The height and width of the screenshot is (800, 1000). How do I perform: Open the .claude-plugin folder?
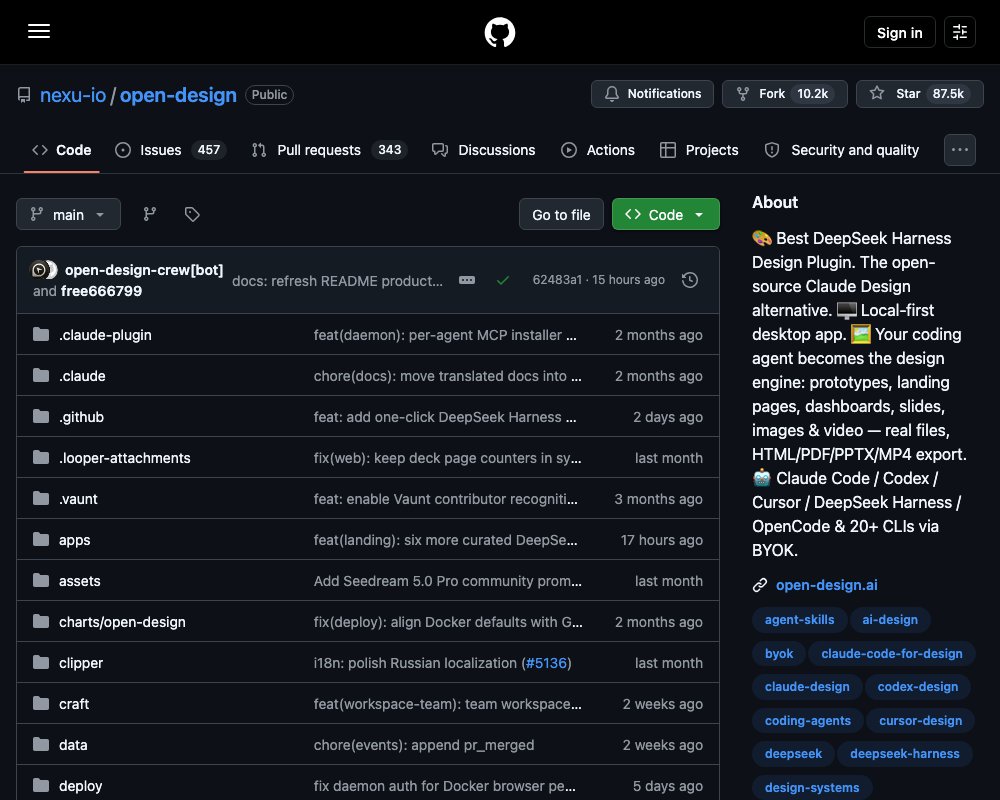click(x=105, y=335)
